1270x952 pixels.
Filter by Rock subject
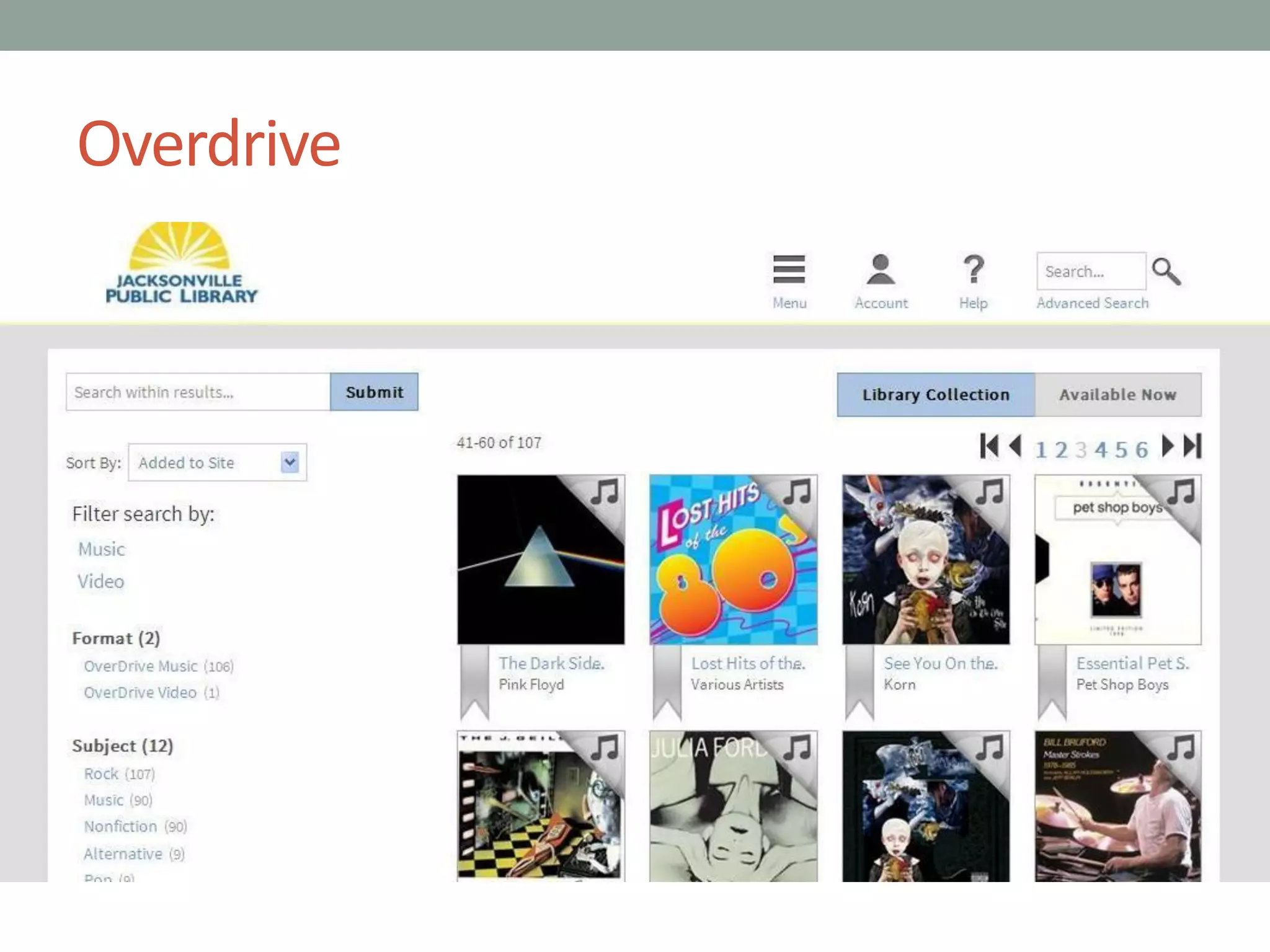click(120, 774)
